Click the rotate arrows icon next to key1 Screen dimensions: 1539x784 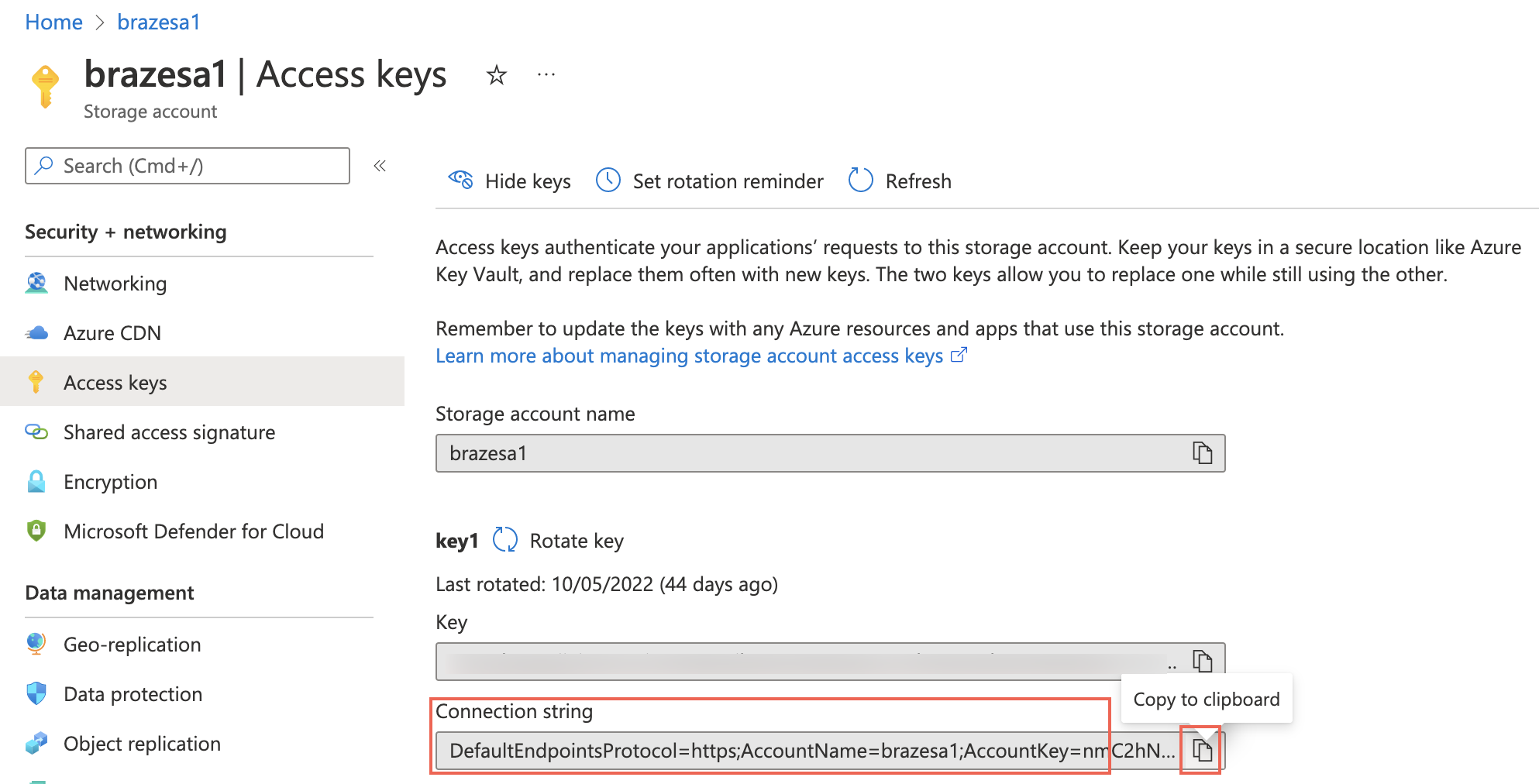505,540
